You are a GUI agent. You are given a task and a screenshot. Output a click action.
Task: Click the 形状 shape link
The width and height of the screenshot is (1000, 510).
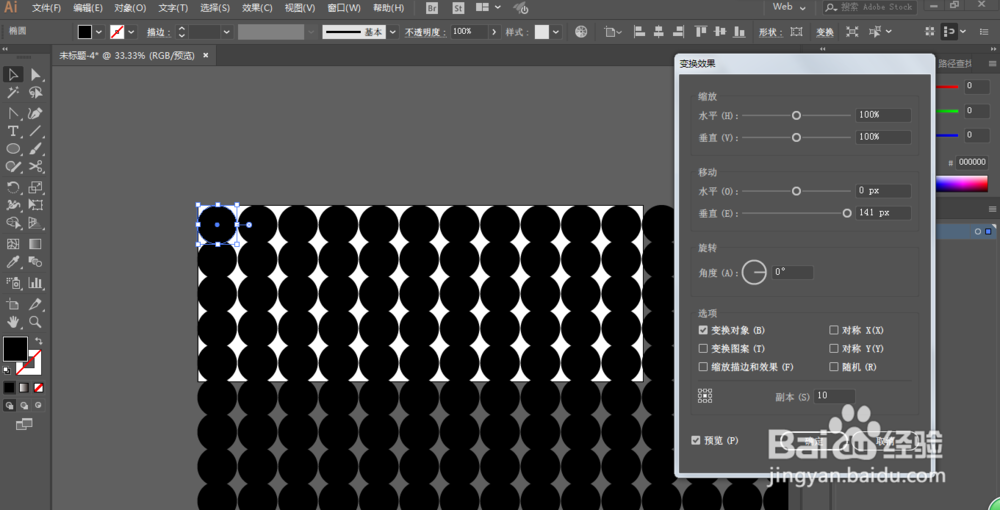point(771,32)
